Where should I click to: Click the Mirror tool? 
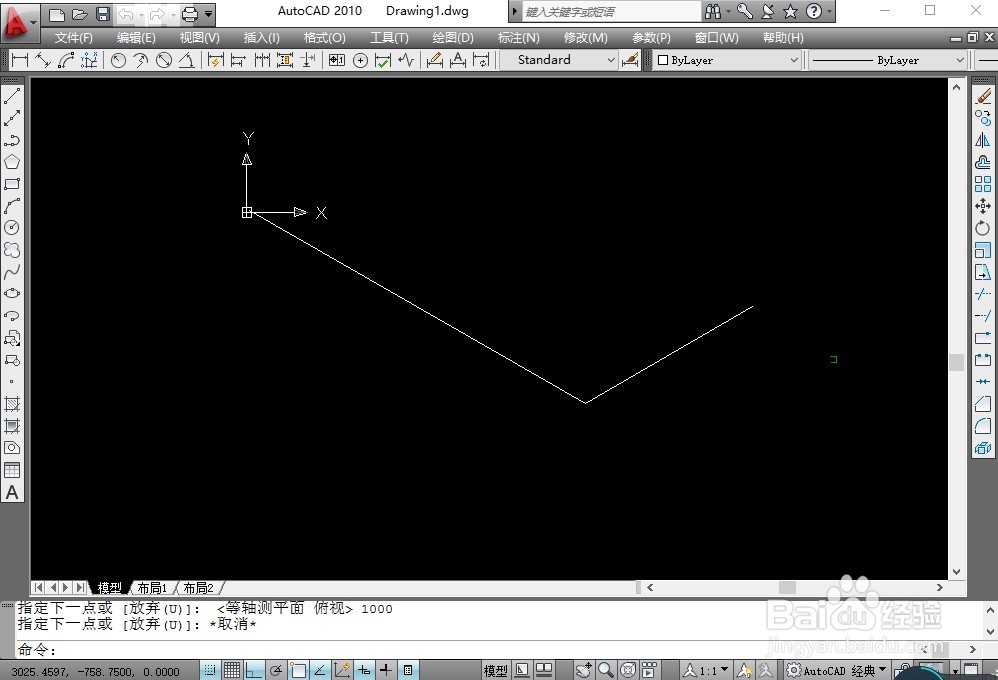pyautogui.click(x=983, y=140)
